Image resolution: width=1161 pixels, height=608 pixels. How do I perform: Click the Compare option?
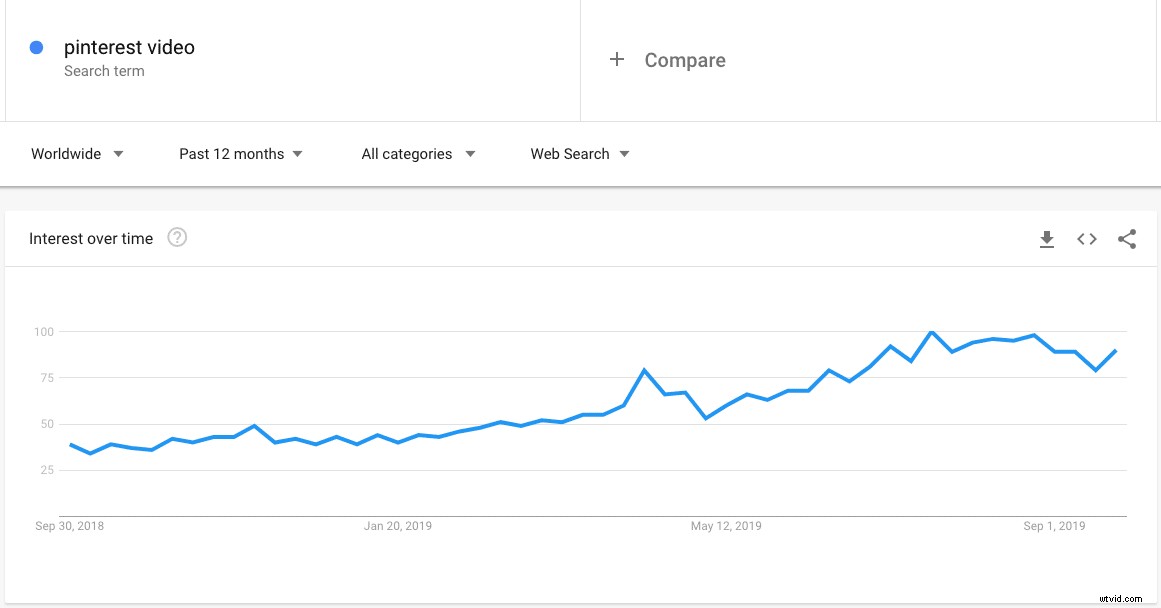coord(685,60)
